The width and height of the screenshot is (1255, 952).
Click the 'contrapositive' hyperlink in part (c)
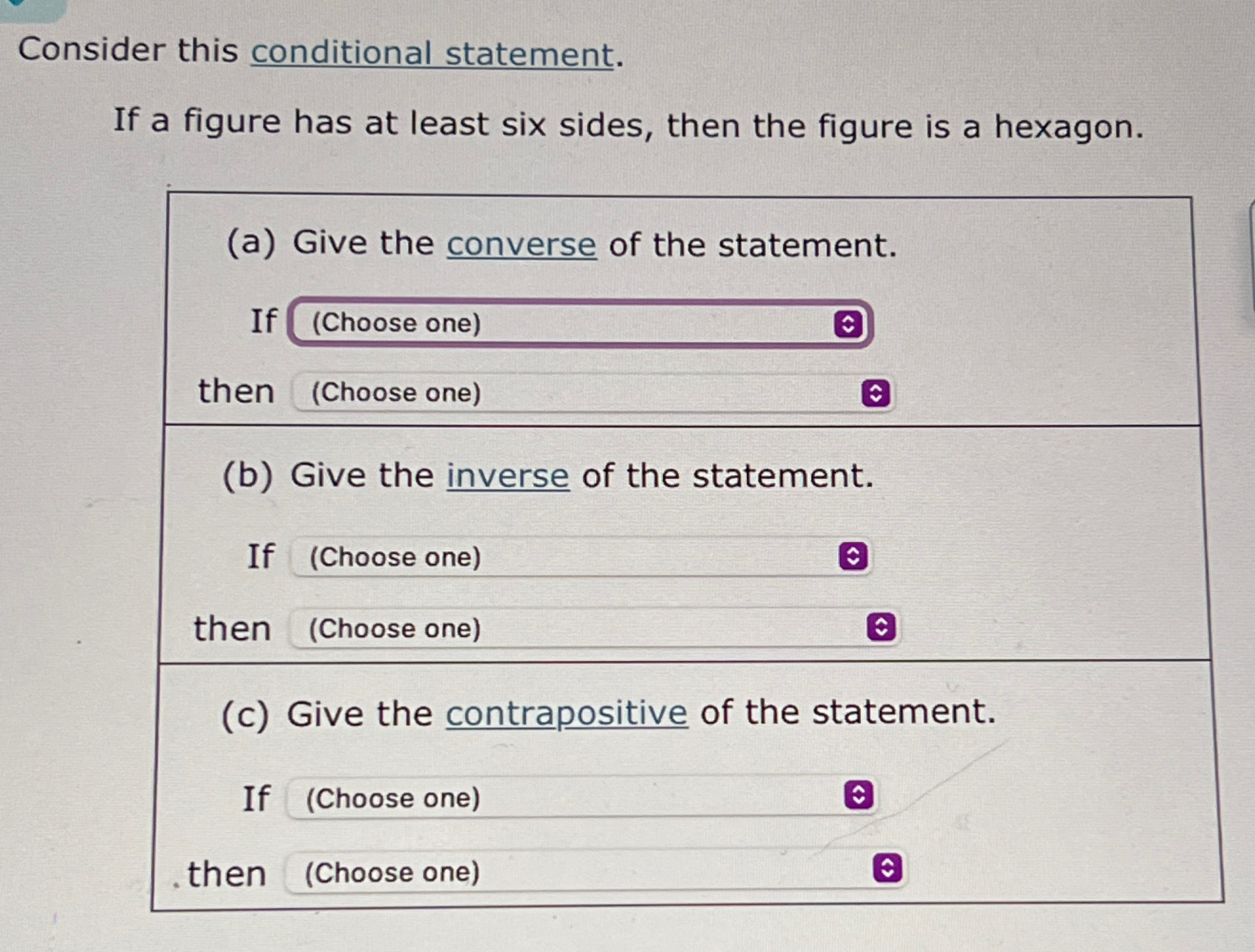[567, 716]
